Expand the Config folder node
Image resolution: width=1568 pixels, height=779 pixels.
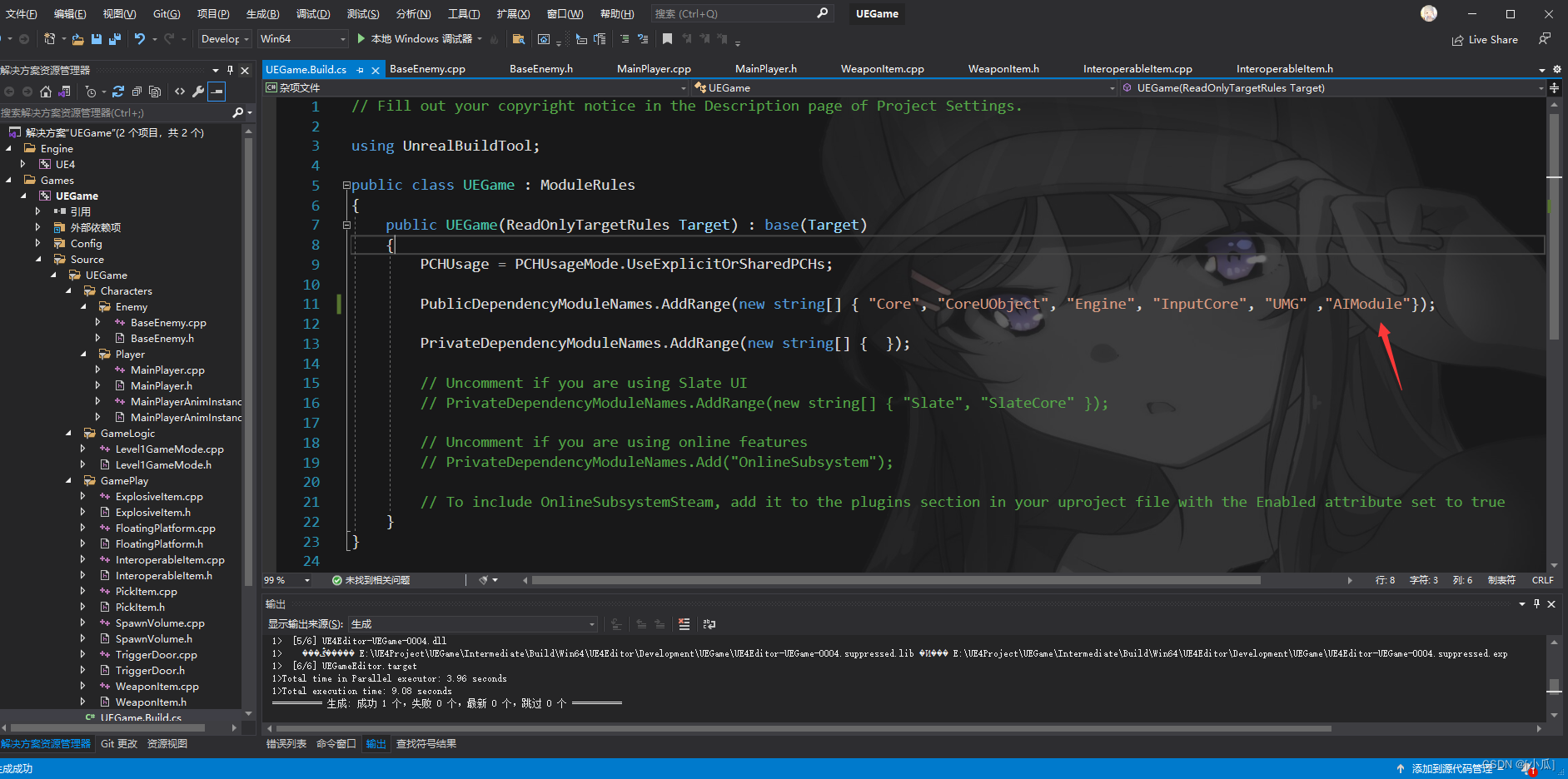(x=38, y=244)
